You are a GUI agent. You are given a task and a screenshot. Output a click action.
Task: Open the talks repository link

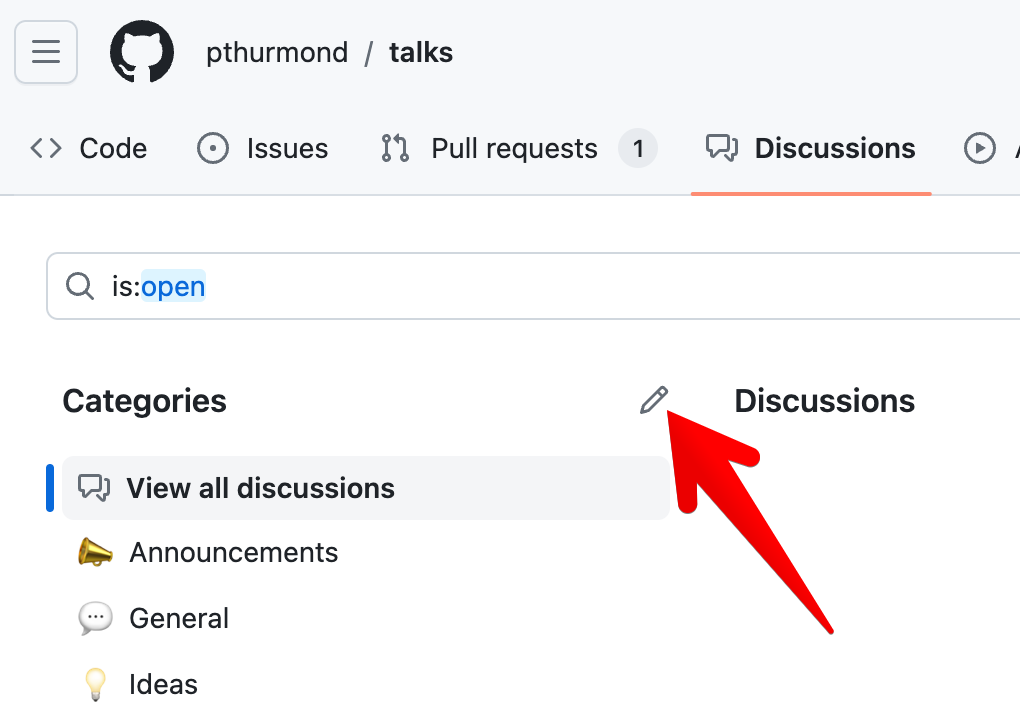420,52
